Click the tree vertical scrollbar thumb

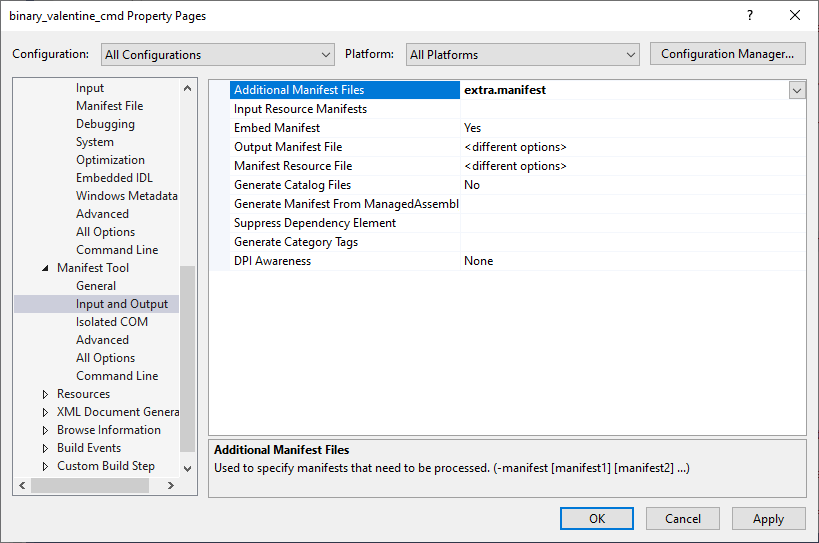[x=188, y=359]
